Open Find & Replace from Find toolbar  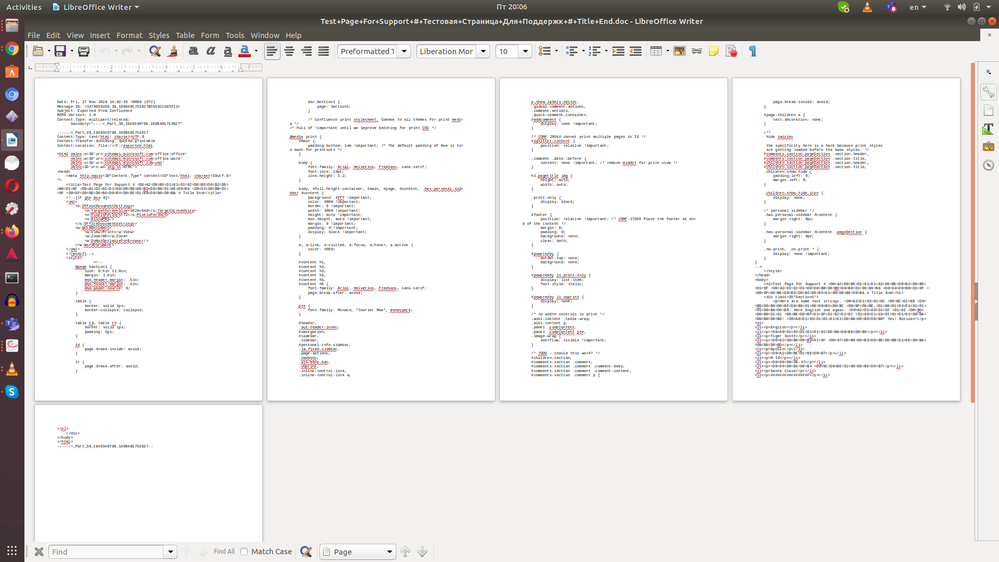306,552
